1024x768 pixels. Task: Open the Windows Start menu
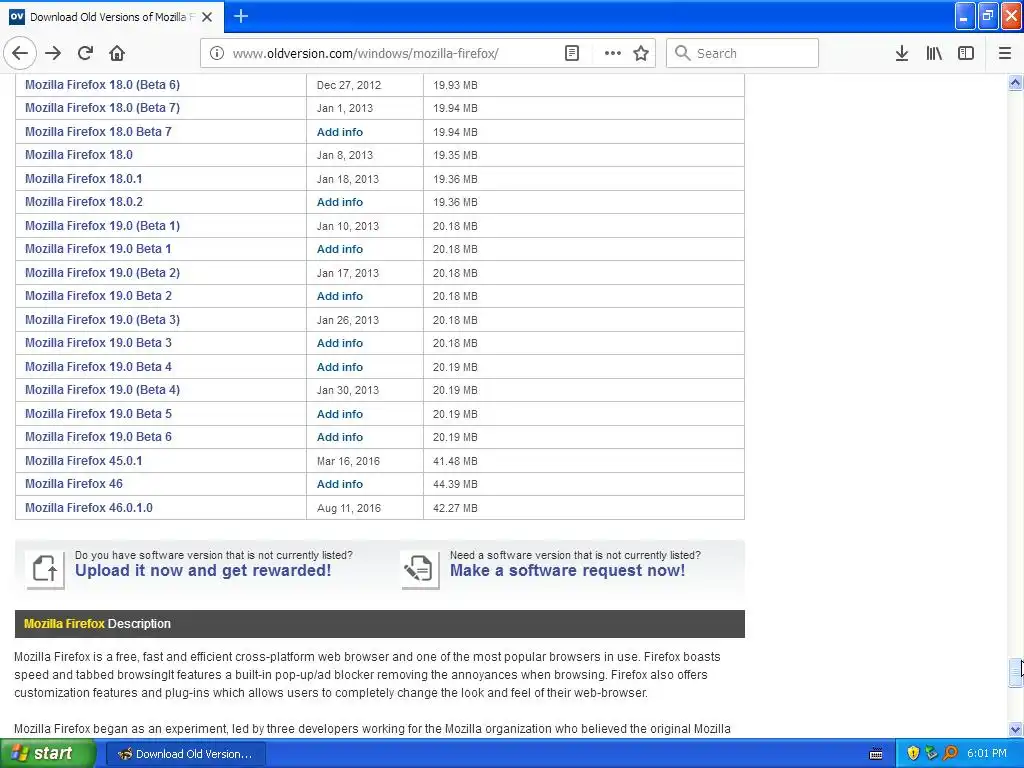[47, 754]
